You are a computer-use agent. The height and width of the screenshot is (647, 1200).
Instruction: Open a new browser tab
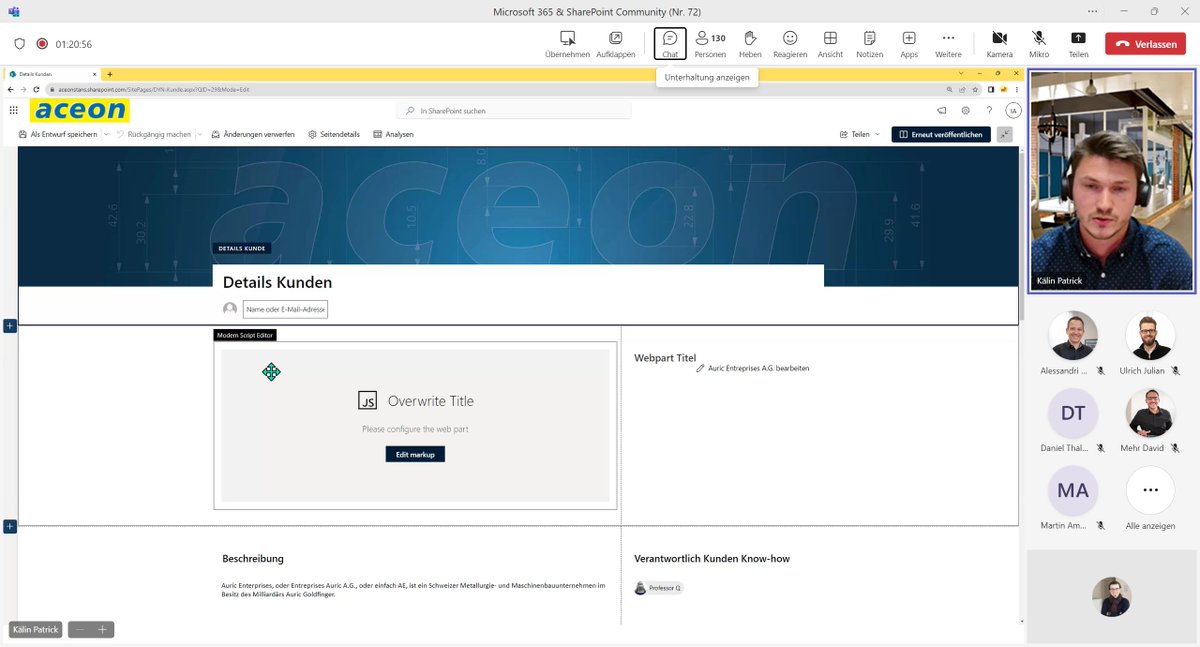pyautogui.click(x=109, y=74)
